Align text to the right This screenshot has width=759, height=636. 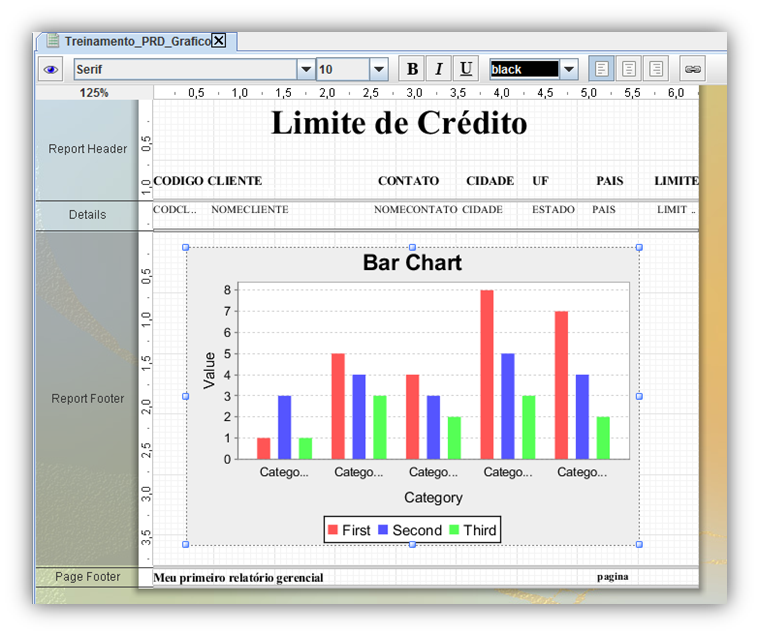point(656,69)
